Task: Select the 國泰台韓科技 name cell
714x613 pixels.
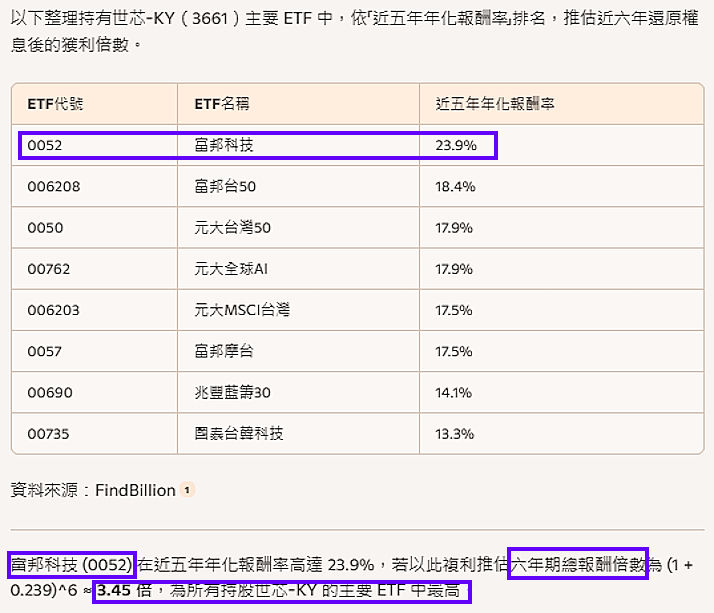Action: (298, 434)
